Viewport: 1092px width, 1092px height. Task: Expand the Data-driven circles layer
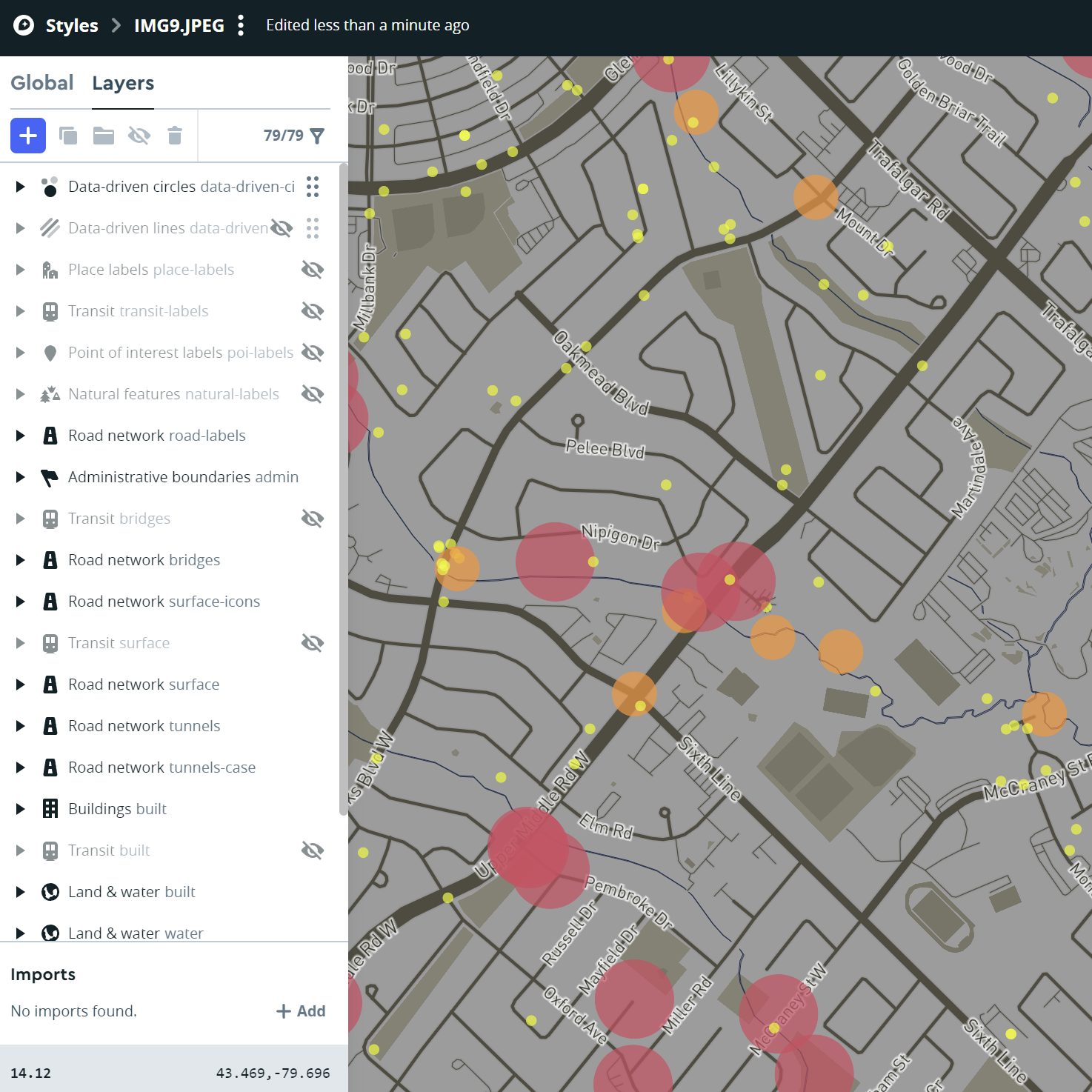(20, 187)
